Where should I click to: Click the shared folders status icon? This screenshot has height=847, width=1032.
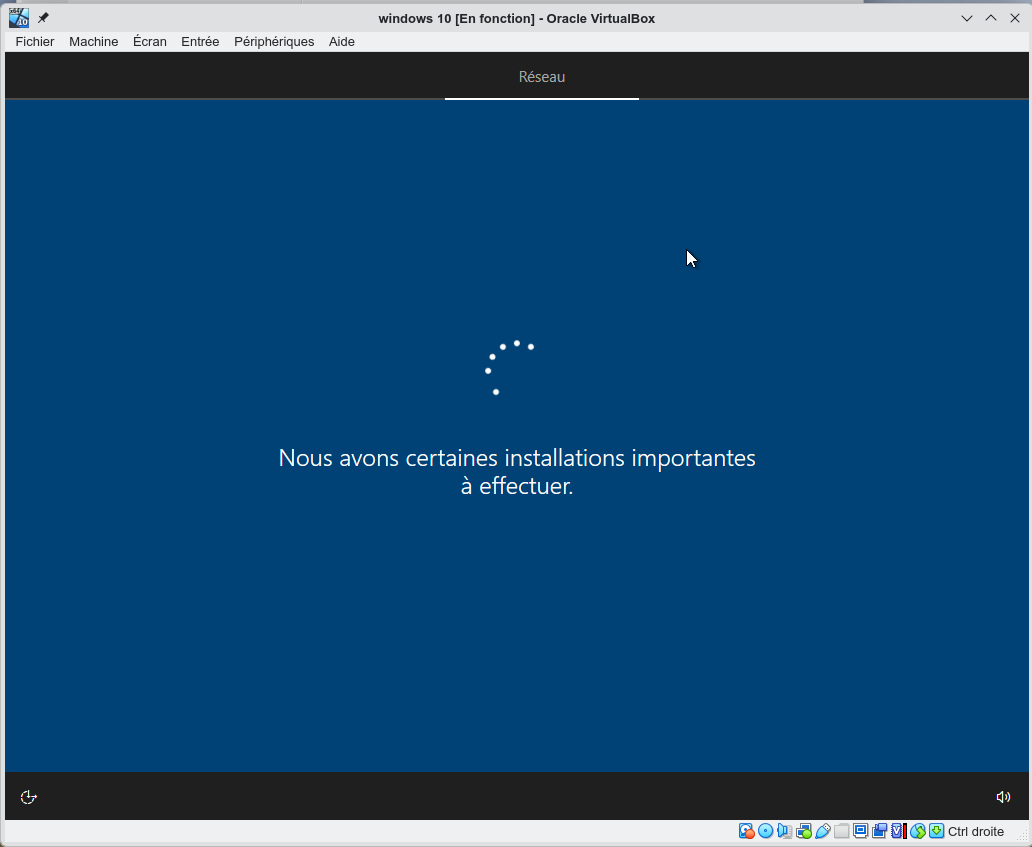(842, 831)
